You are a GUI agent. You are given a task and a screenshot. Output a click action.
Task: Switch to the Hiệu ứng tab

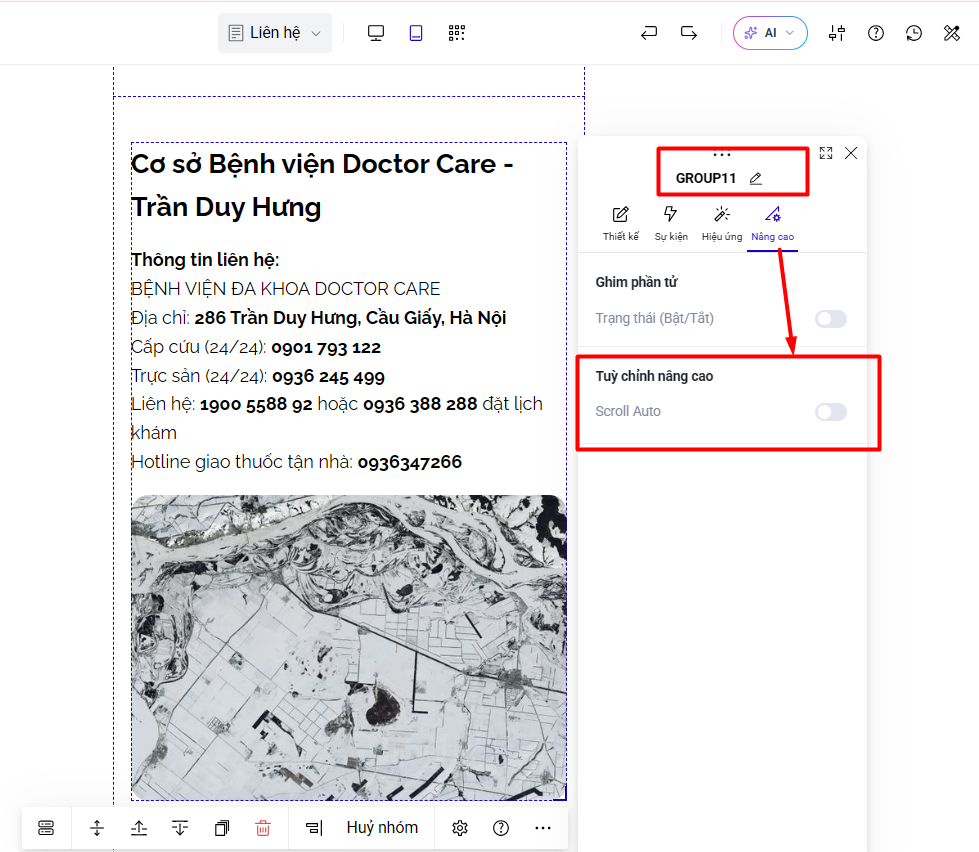pyautogui.click(x=722, y=223)
